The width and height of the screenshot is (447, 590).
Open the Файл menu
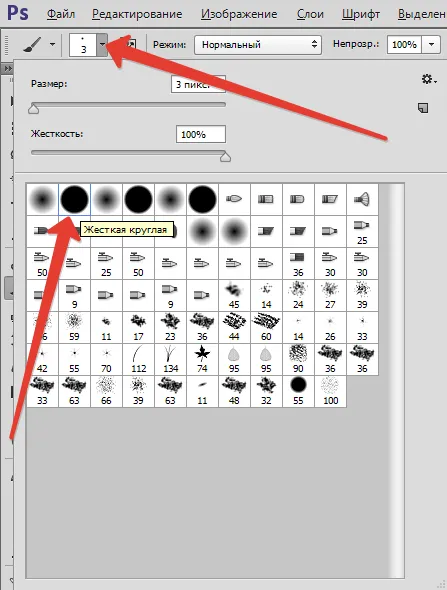click(x=61, y=14)
